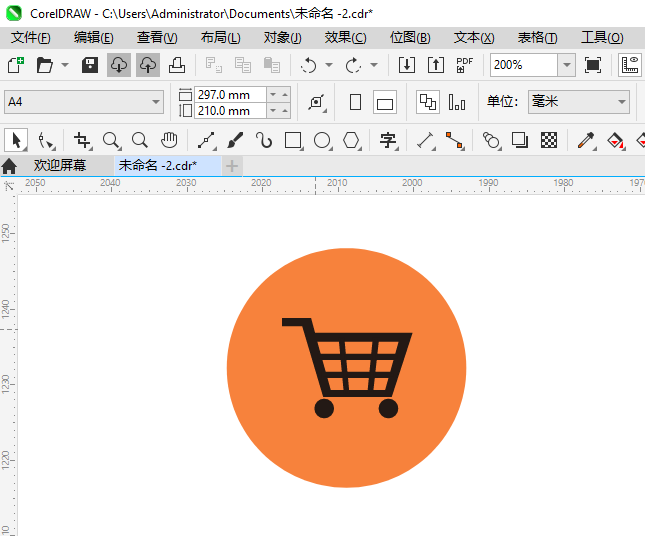Toggle the current page layout icon

tap(457, 102)
